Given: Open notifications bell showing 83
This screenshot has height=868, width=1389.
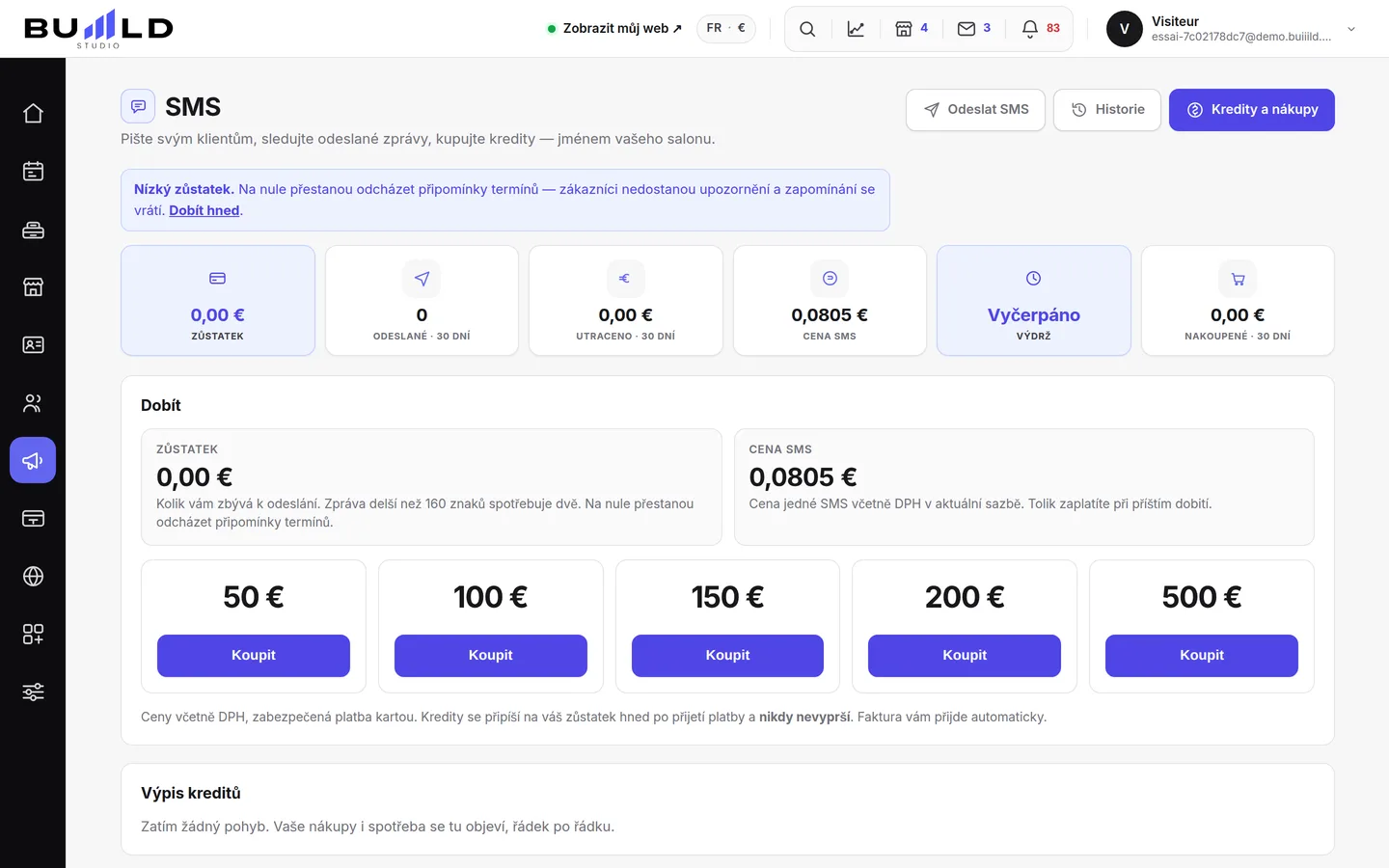Looking at the screenshot, I should tap(1041, 29).
